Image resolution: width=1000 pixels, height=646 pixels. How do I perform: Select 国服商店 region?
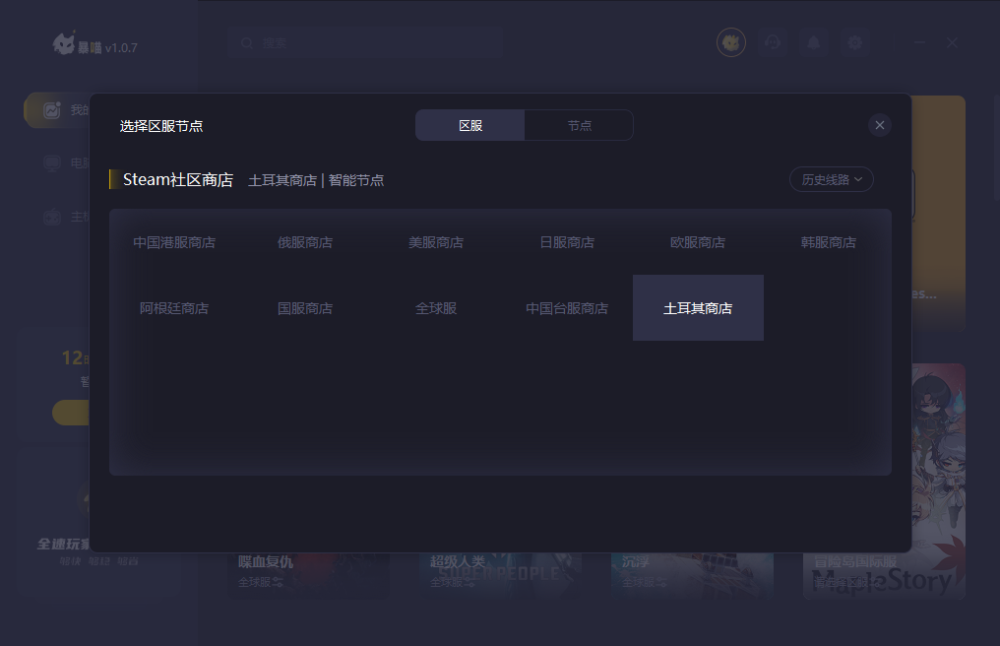pos(305,308)
